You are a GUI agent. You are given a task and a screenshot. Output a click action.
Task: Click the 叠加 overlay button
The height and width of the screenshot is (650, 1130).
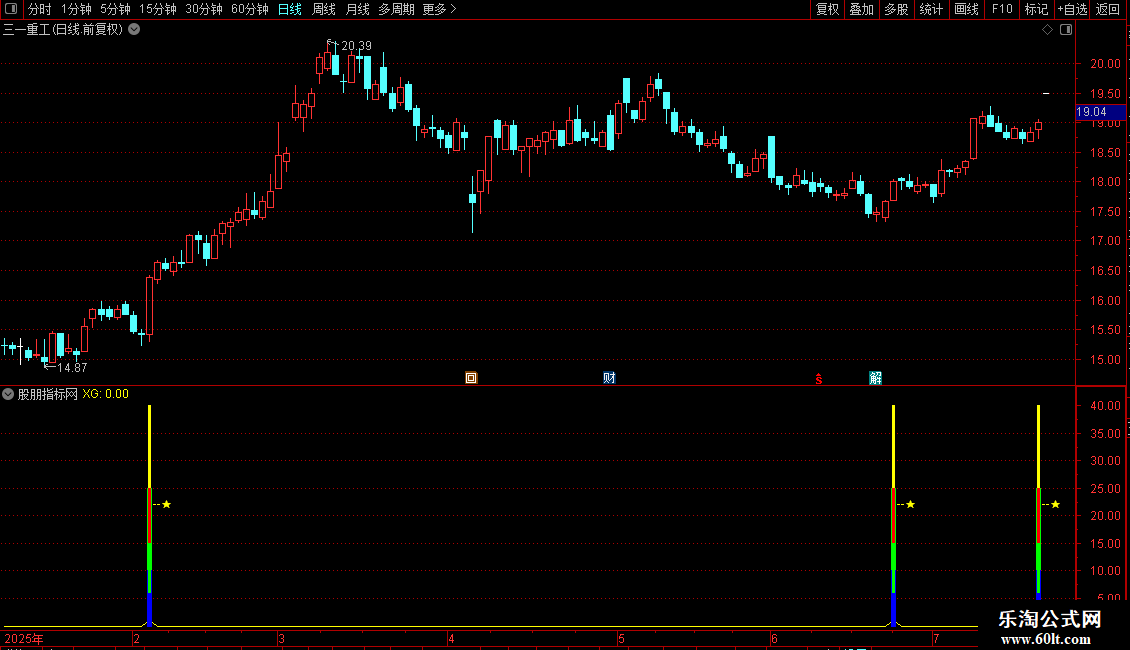862,9
